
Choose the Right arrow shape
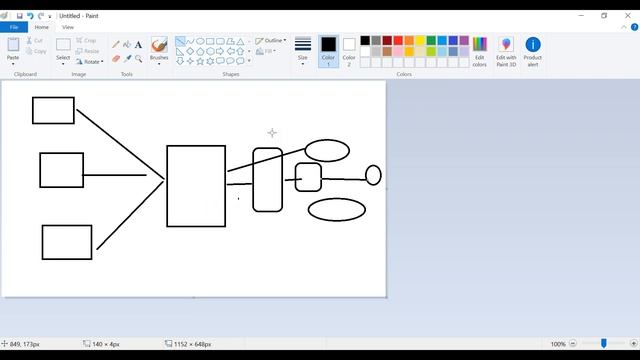(x=220, y=51)
